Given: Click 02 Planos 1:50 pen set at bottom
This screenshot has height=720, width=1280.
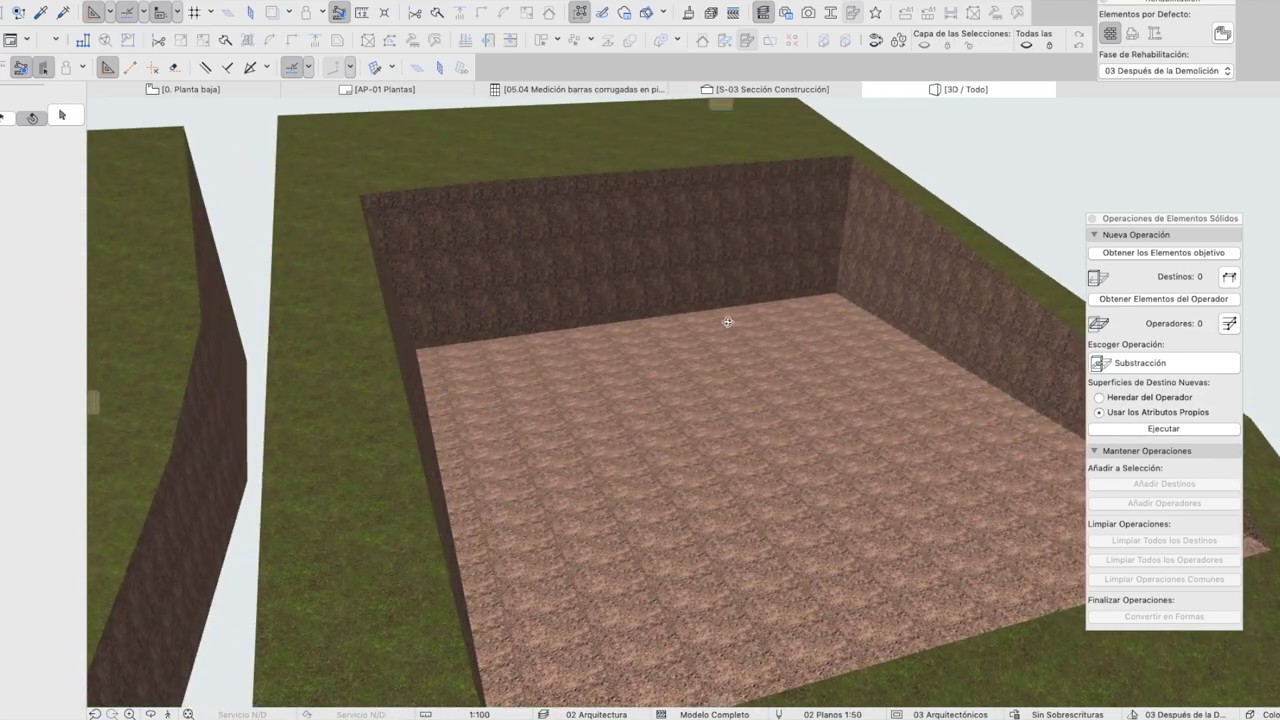Looking at the screenshot, I should (x=832, y=714).
